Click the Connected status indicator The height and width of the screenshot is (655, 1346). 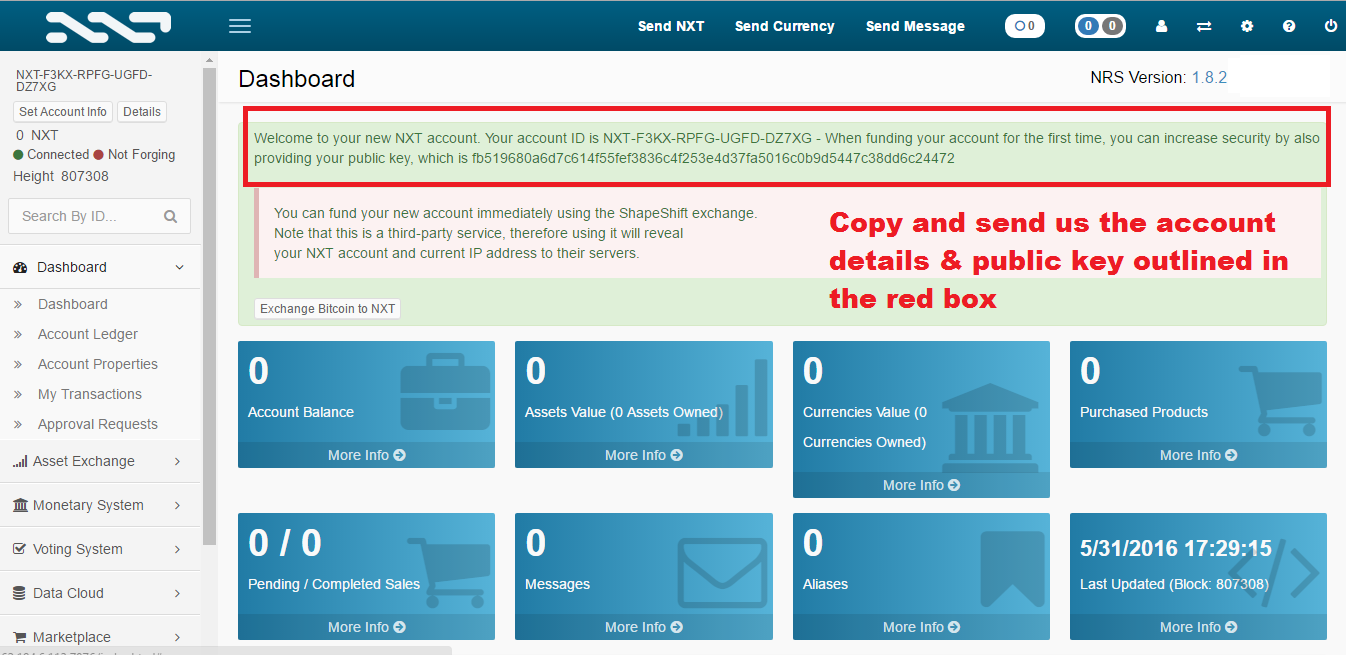51,155
